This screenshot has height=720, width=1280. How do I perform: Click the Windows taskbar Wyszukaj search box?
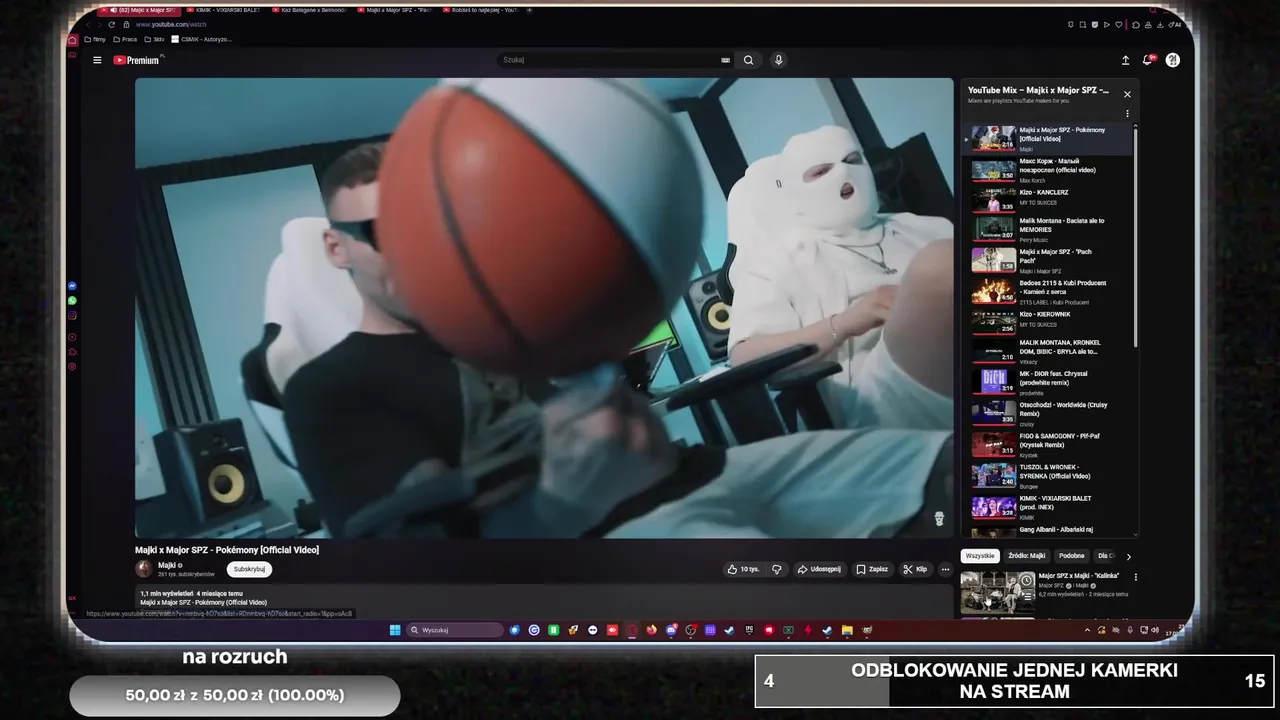[x=455, y=630]
